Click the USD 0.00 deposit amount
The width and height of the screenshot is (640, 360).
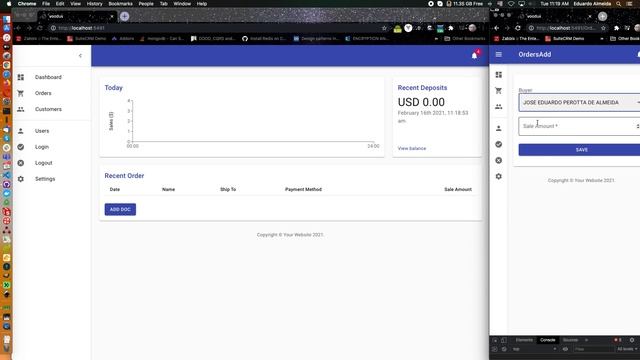(421, 102)
